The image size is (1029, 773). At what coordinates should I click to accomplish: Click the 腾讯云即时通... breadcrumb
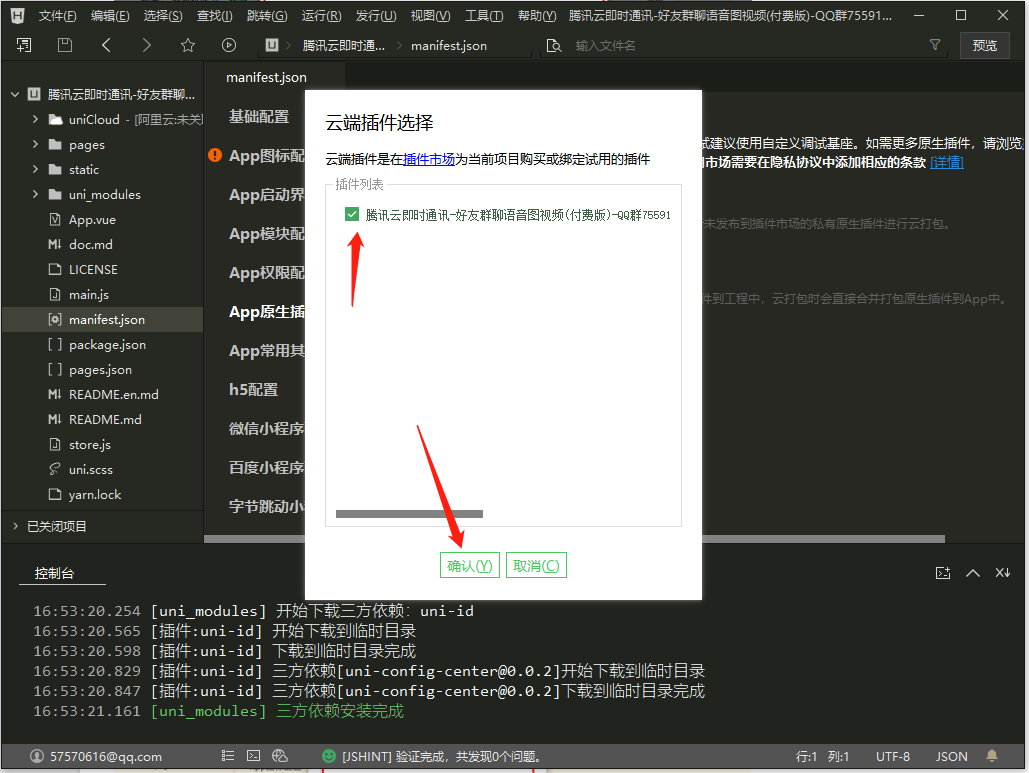pos(343,45)
